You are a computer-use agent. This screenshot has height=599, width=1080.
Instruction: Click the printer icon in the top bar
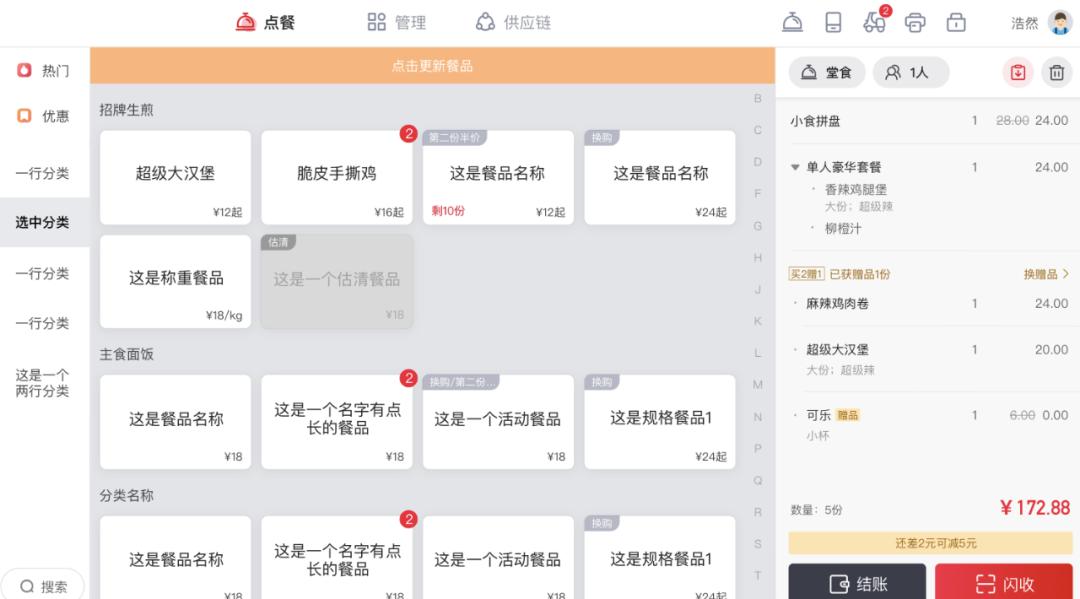point(915,20)
